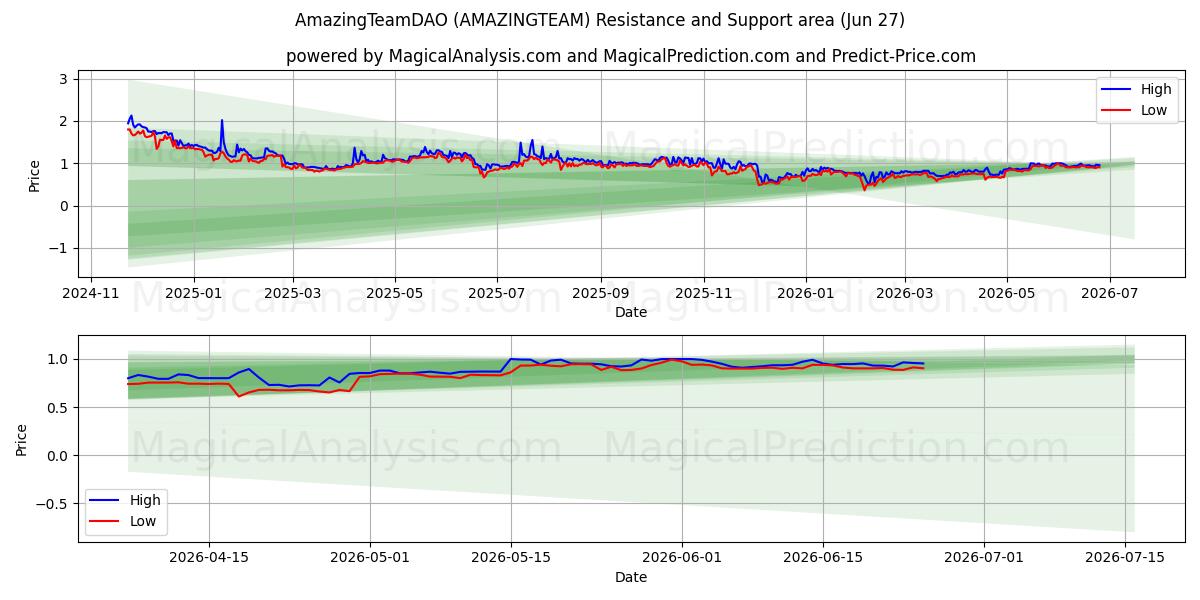Screen dimensions: 1200x600
Task: Click the 'Date' x-axis label under top chart
Action: pyautogui.click(x=631, y=312)
